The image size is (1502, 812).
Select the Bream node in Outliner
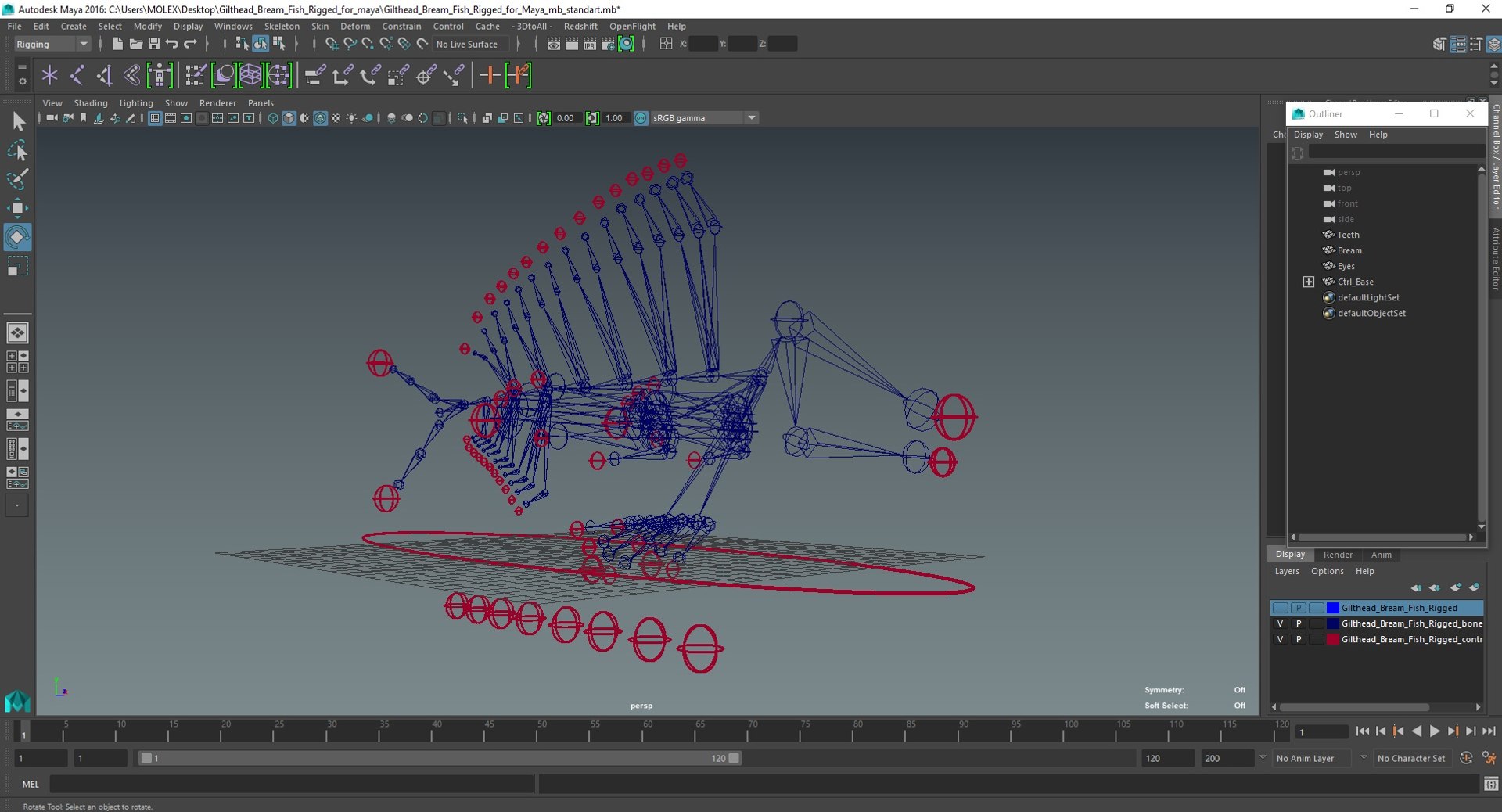click(1349, 250)
